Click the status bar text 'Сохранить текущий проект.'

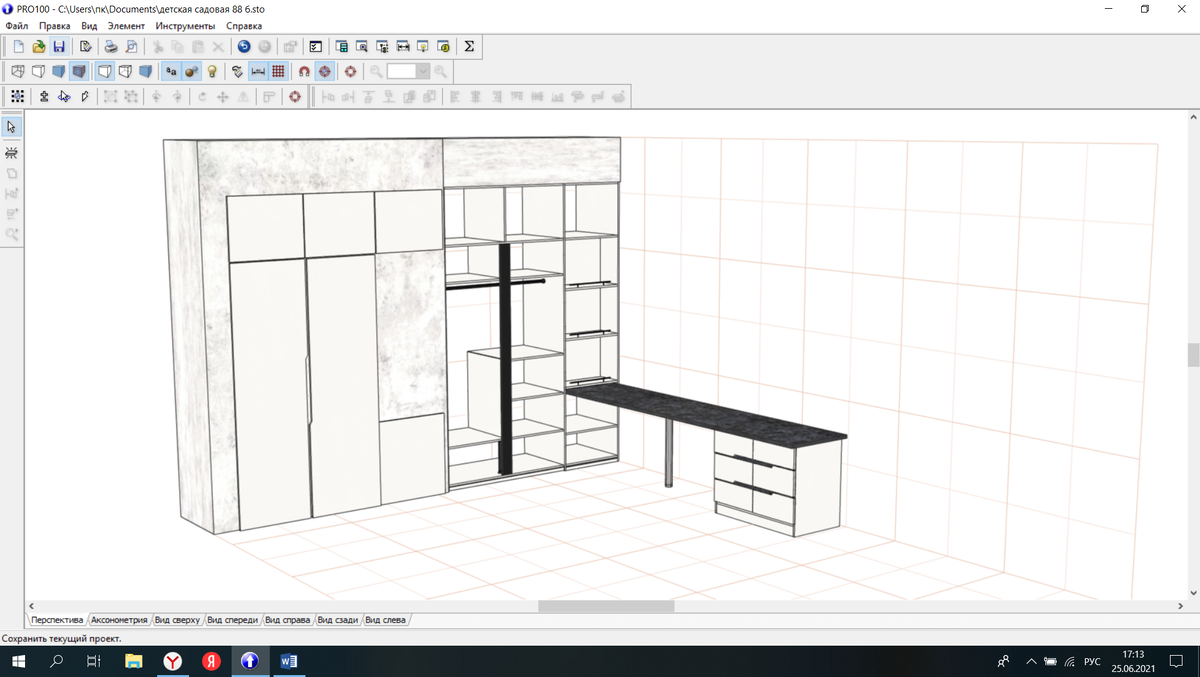62,638
